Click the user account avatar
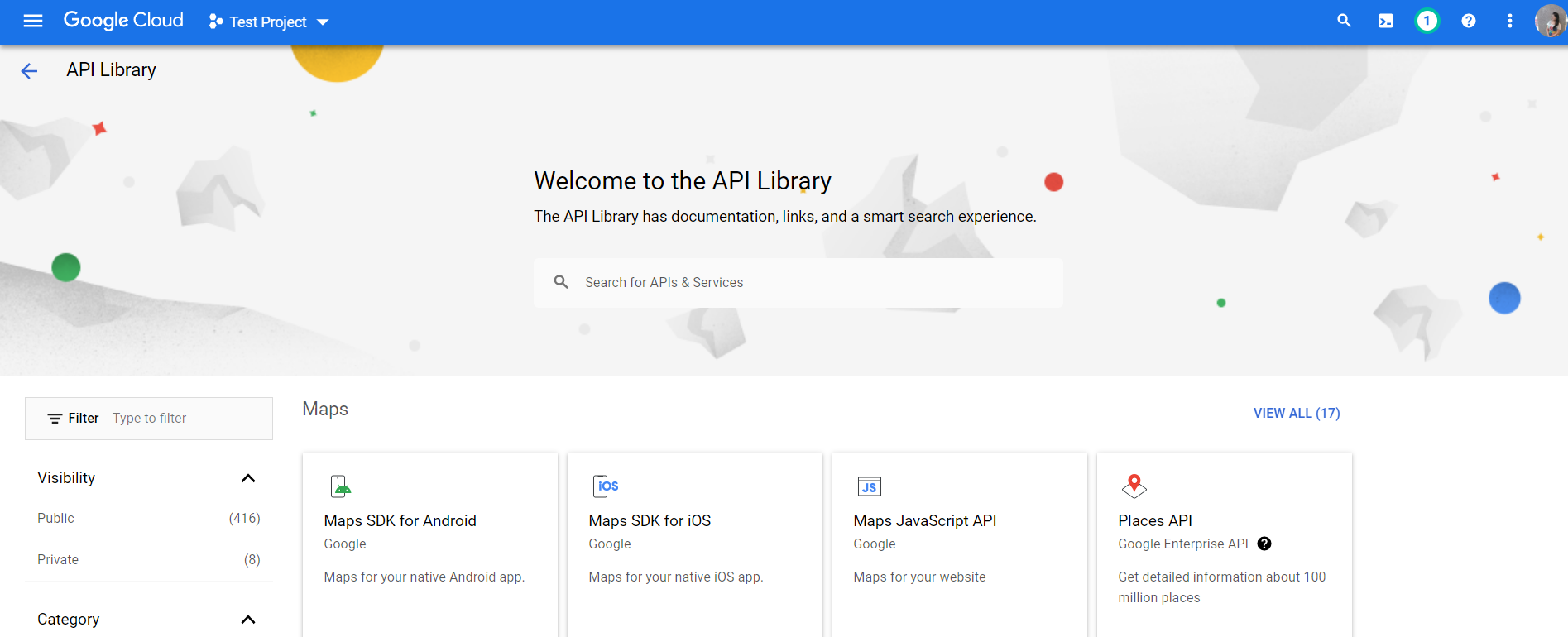This screenshot has height=637, width=1568. [x=1549, y=22]
